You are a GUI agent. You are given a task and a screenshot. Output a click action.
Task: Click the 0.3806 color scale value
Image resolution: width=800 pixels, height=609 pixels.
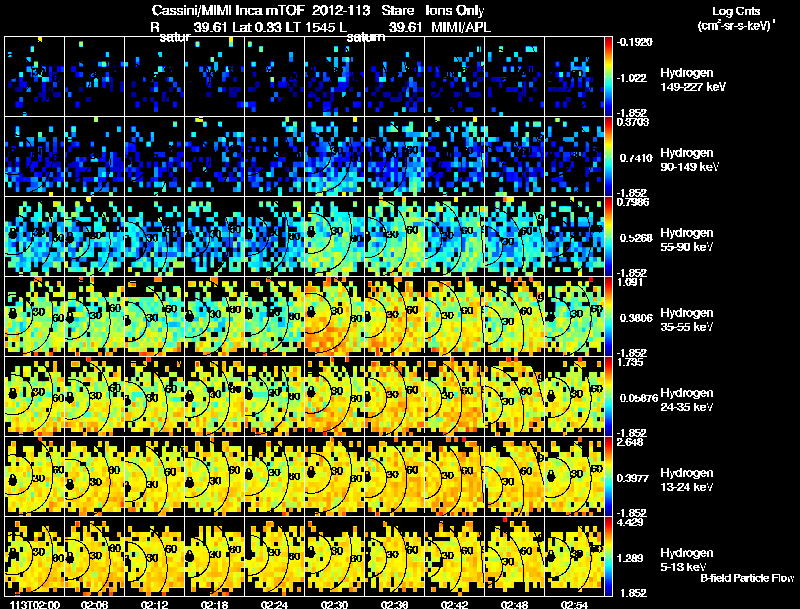pos(636,318)
